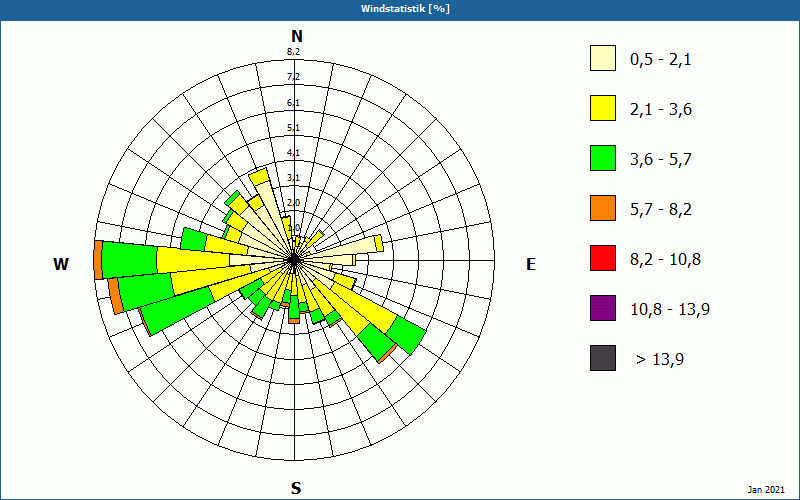Viewport: 800px width, 500px height.
Task: Click the purple 10,8 - 13,9 legend swatch
Action: [x=603, y=308]
